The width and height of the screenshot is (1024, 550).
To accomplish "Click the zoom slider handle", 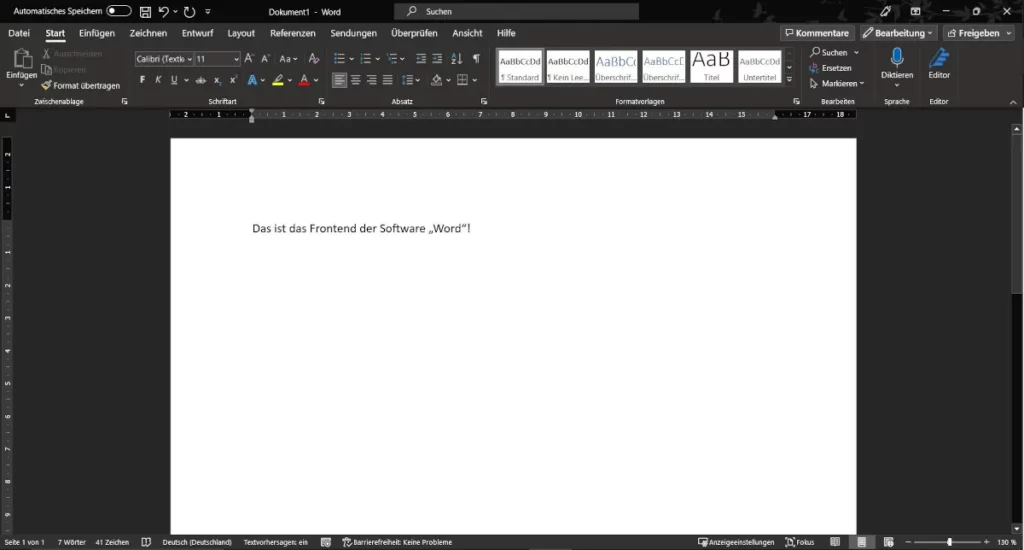I will 950,542.
